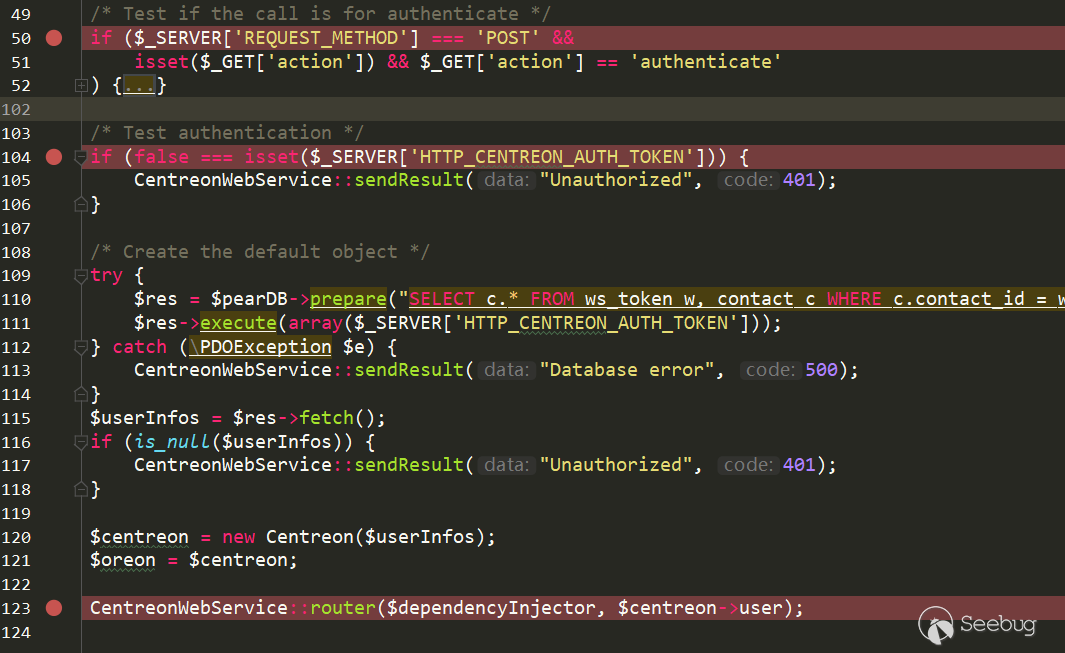Click the empty current line 102
The height and width of the screenshot is (653, 1065).
click(x=571, y=109)
